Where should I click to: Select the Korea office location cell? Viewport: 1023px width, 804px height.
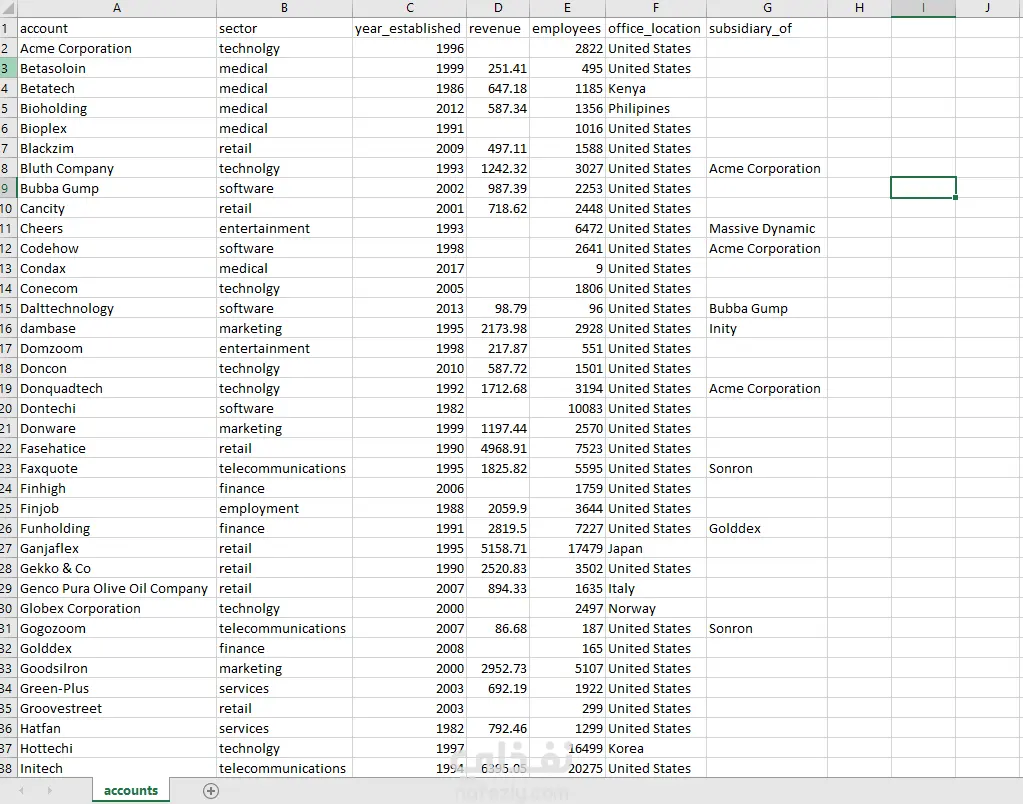click(656, 749)
